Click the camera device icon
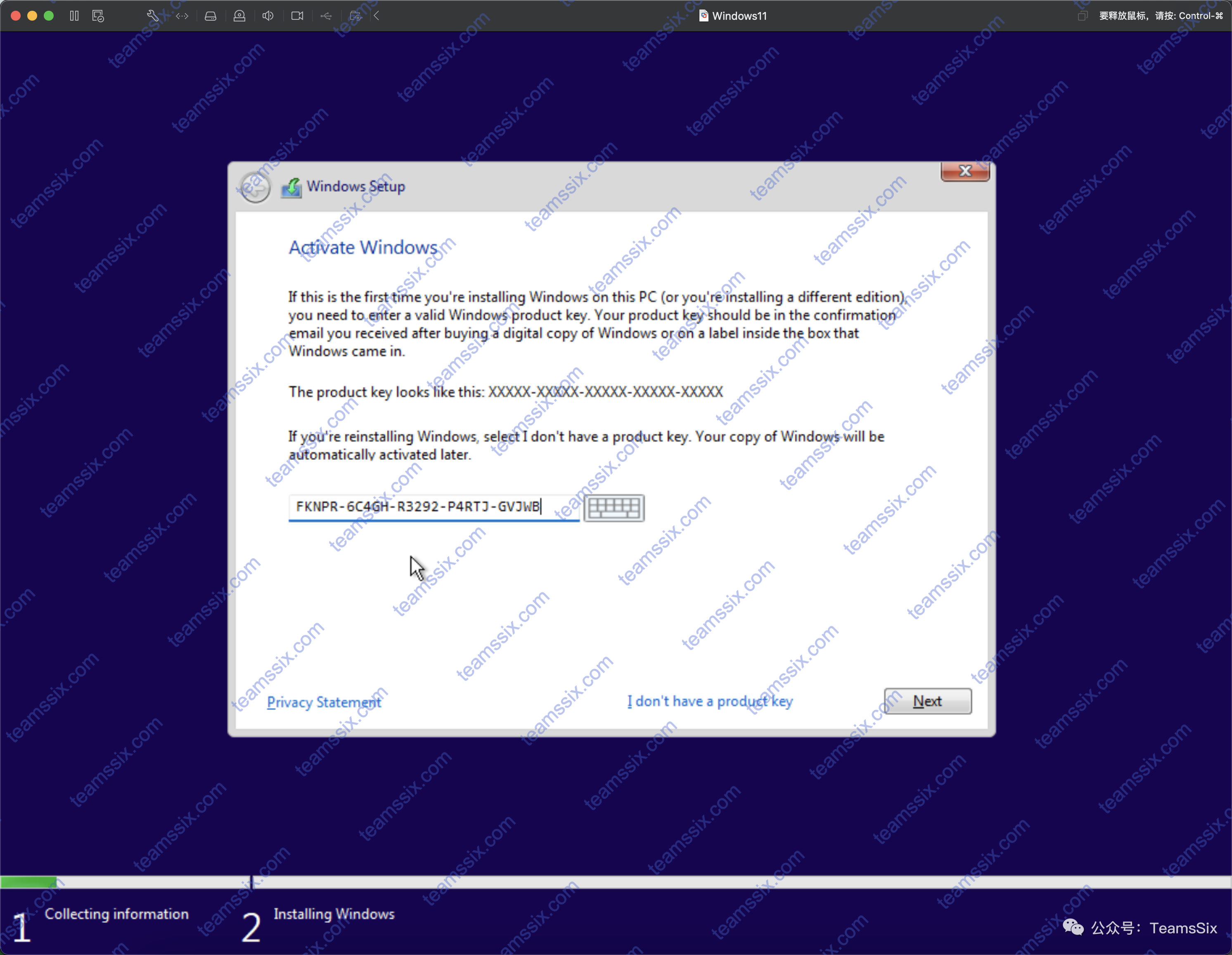The width and height of the screenshot is (1232, 955). pyautogui.click(x=297, y=16)
